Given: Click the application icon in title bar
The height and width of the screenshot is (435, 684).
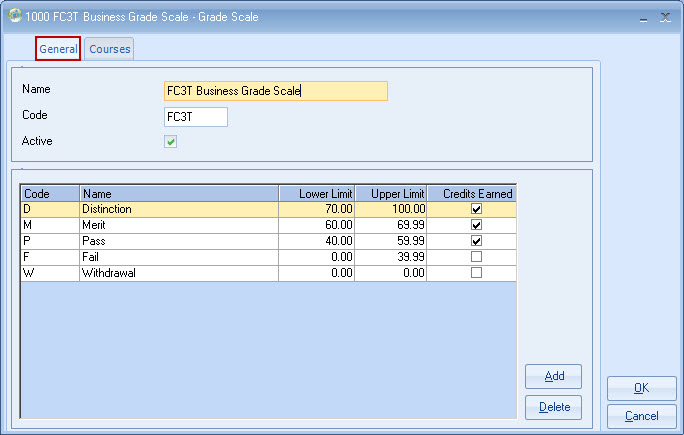Looking at the screenshot, I should pos(15,16).
